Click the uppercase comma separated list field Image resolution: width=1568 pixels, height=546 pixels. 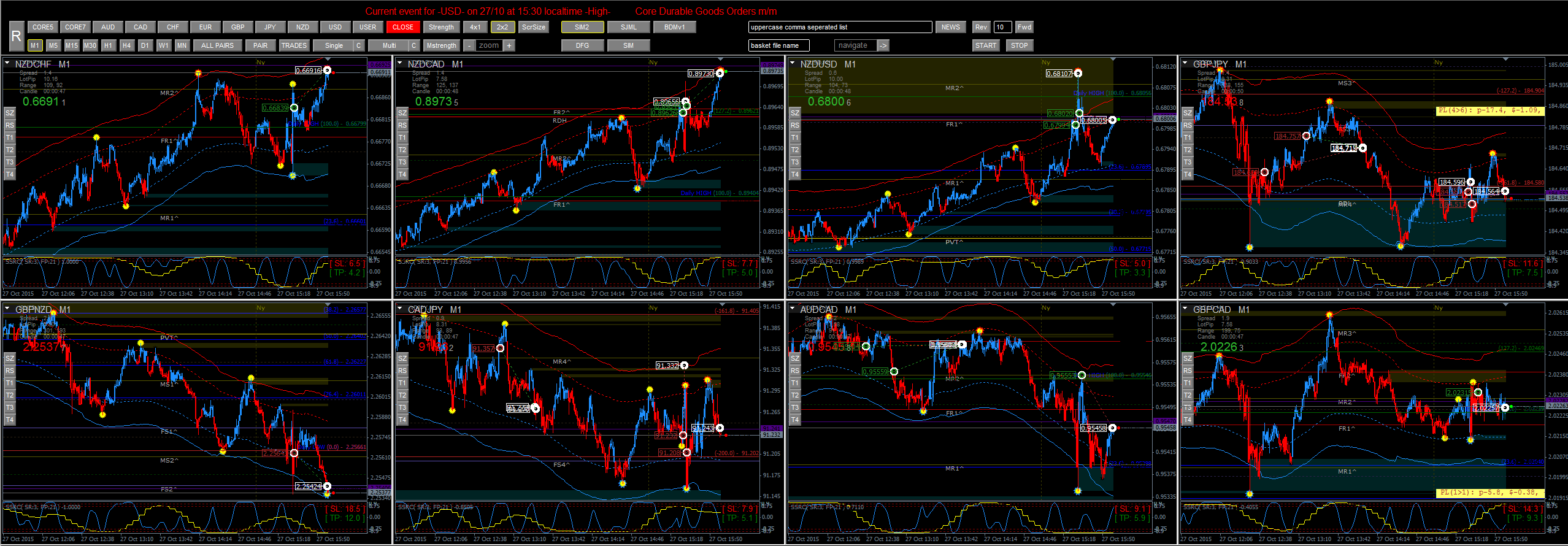[840, 27]
